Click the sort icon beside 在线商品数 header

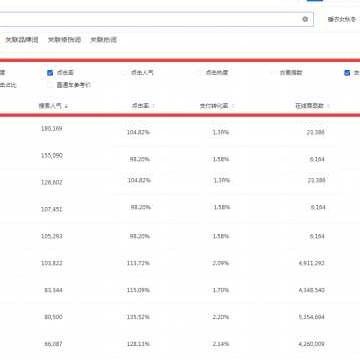(x=328, y=106)
